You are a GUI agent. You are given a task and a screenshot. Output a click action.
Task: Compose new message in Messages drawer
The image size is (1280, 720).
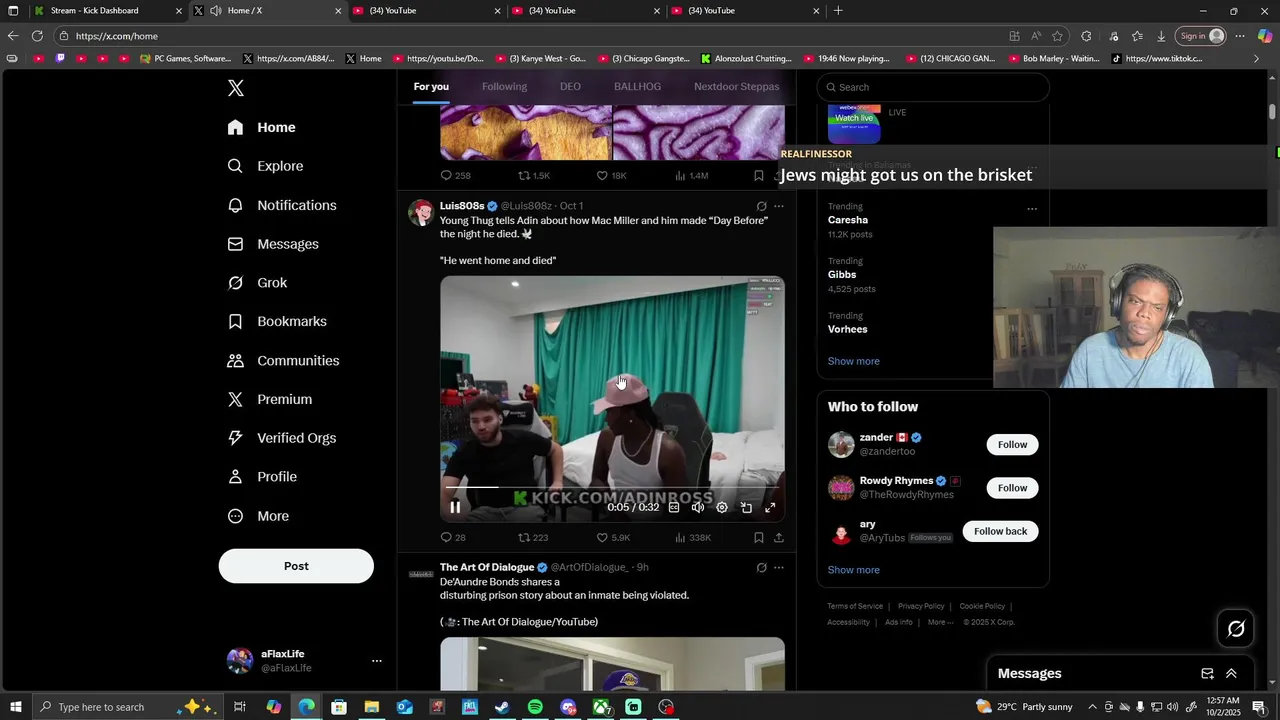click(x=1207, y=674)
